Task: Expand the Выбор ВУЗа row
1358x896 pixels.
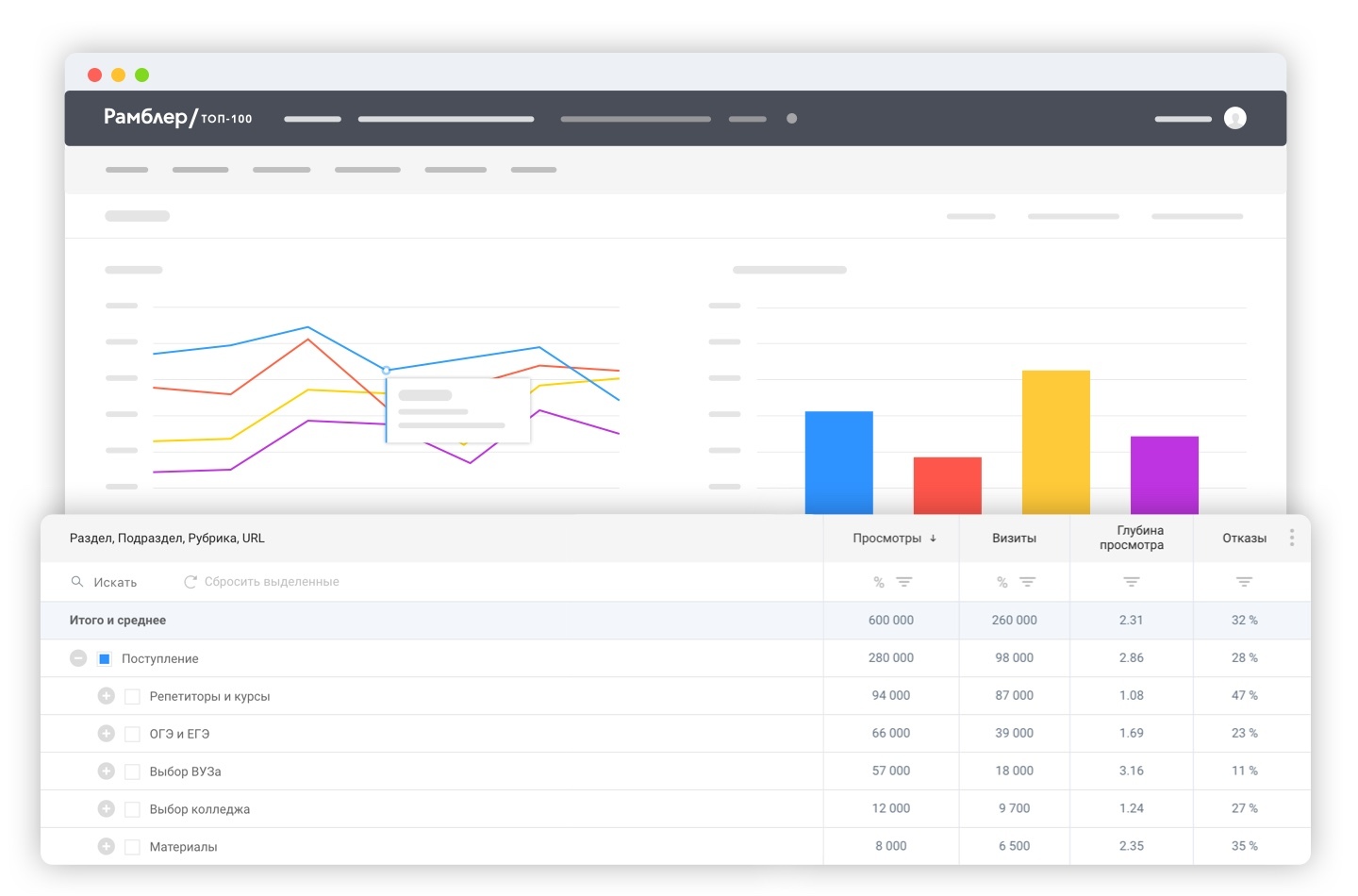Action: [107, 772]
